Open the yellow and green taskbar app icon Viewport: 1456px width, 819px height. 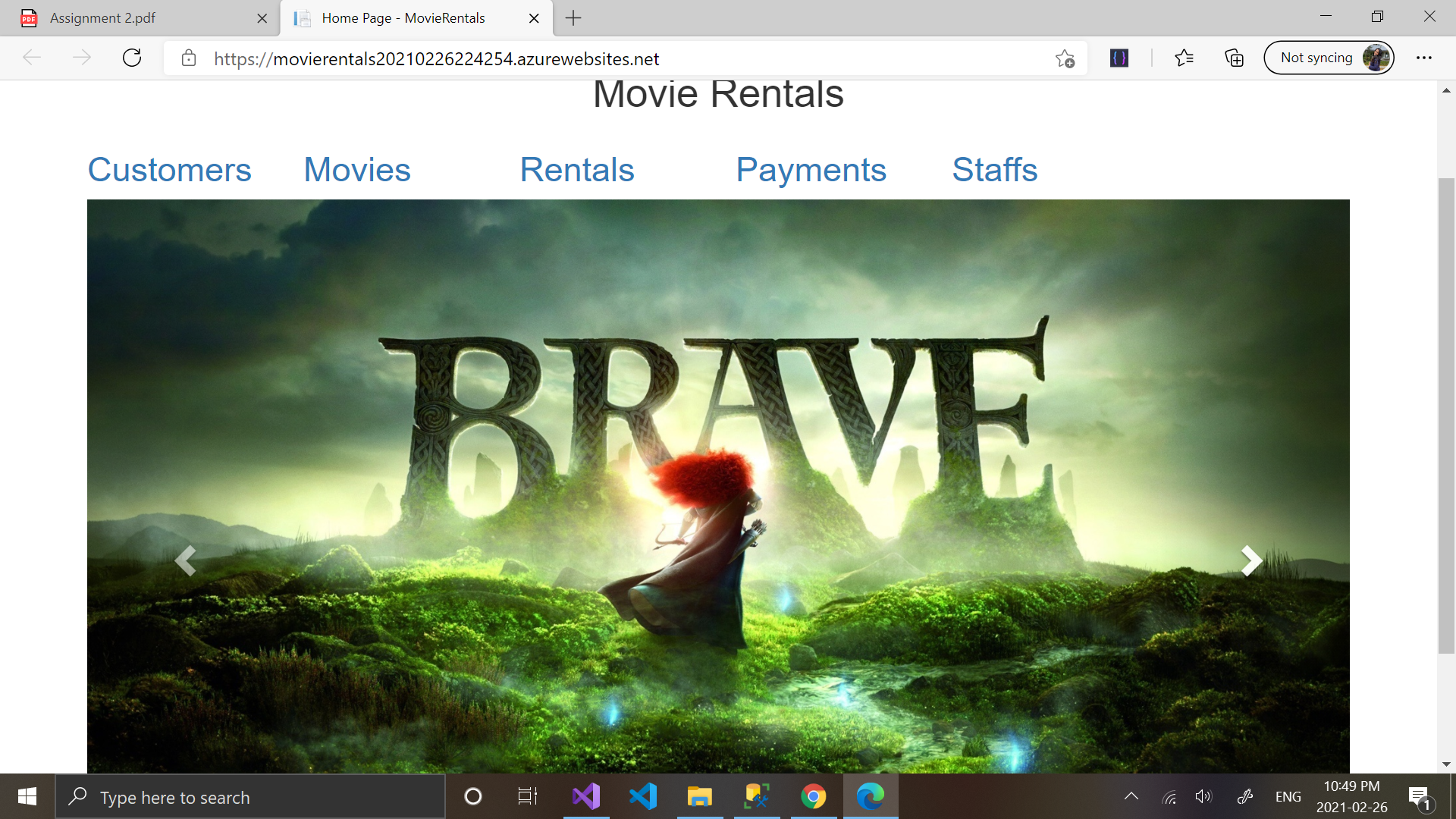tap(757, 796)
